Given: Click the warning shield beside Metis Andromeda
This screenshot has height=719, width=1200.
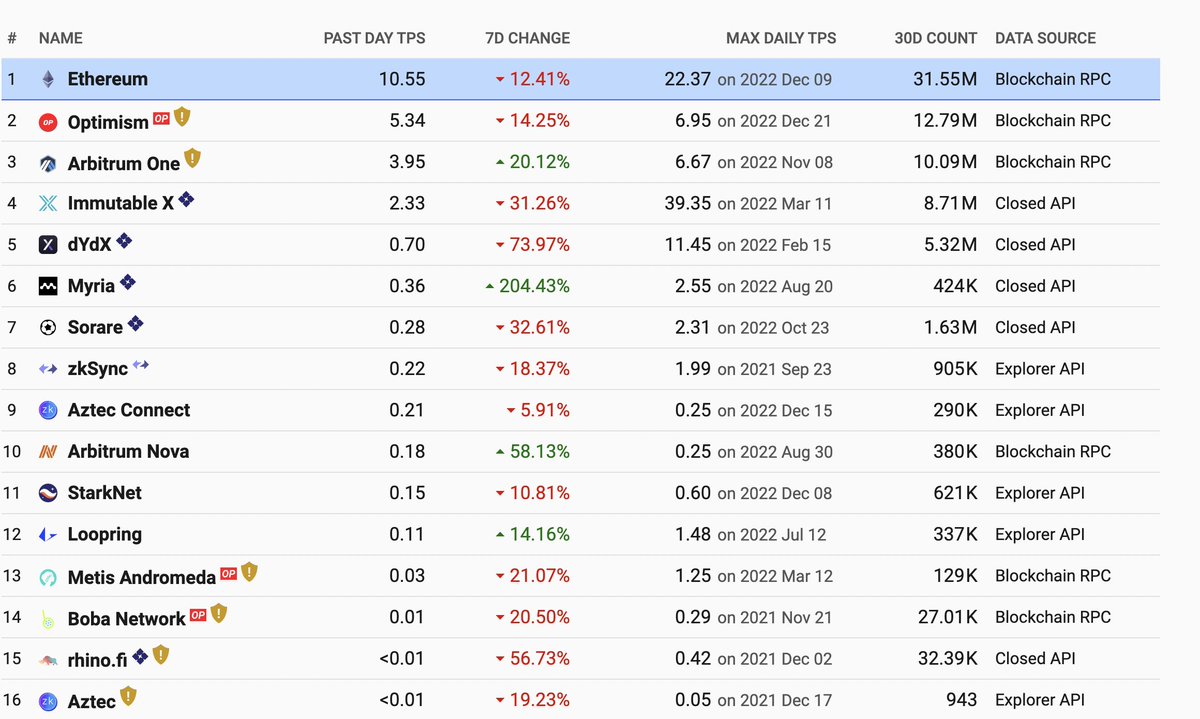Looking at the screenshot, I should [x=250, y=572].
